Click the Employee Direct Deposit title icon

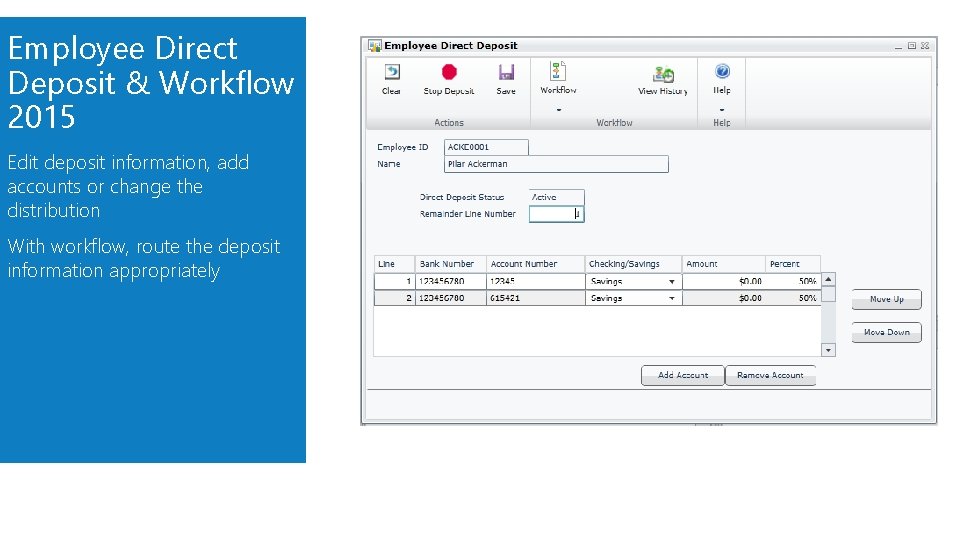click(x=374, y=46)
